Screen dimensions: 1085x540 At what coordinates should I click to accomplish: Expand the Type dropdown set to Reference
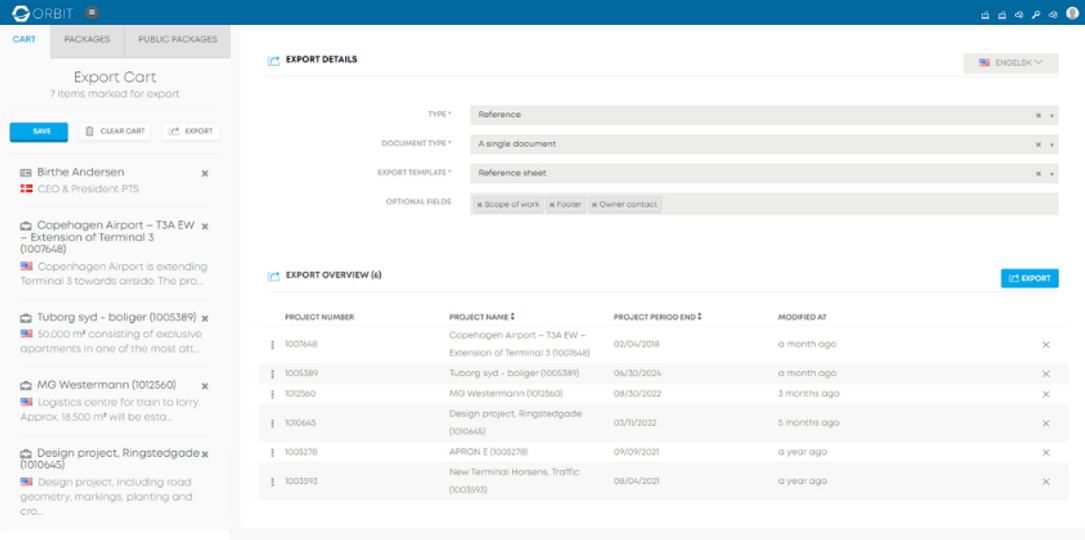[x=1051, y=115]
